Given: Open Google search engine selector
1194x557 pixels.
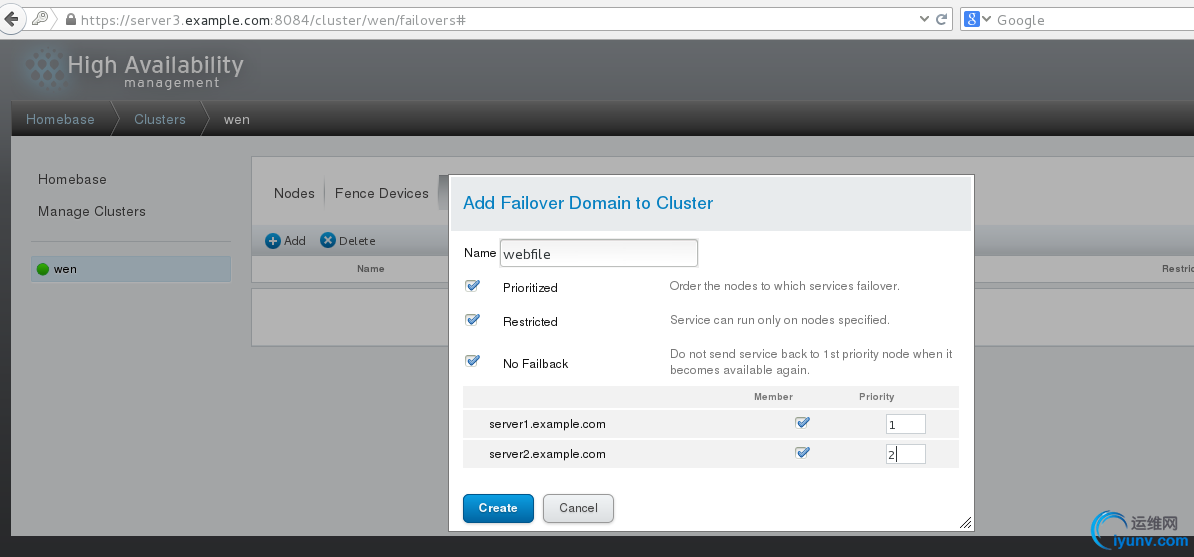Looking at the screenshot, I should click(977, 20).
